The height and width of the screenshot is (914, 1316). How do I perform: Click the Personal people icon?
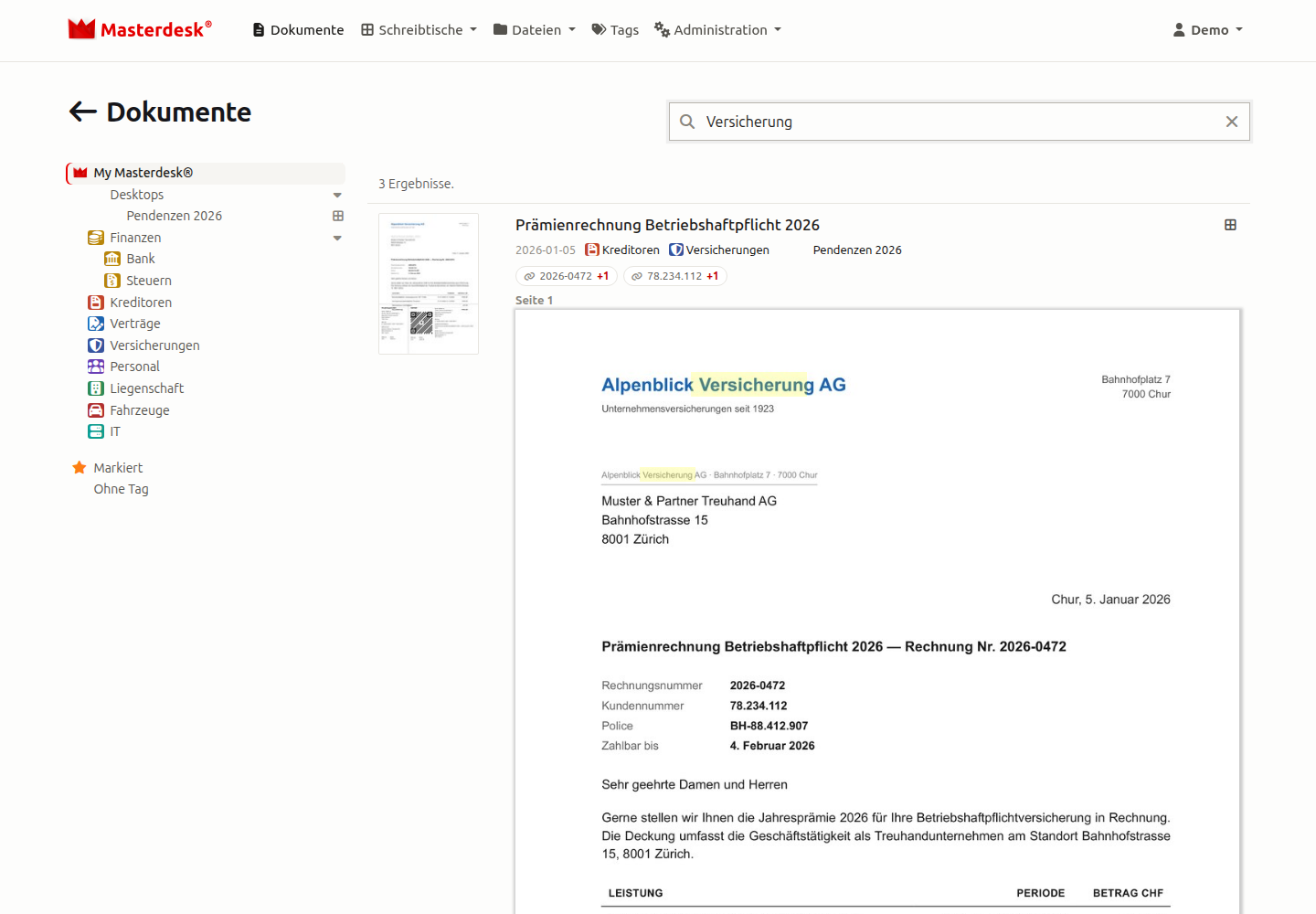point(96,367)
